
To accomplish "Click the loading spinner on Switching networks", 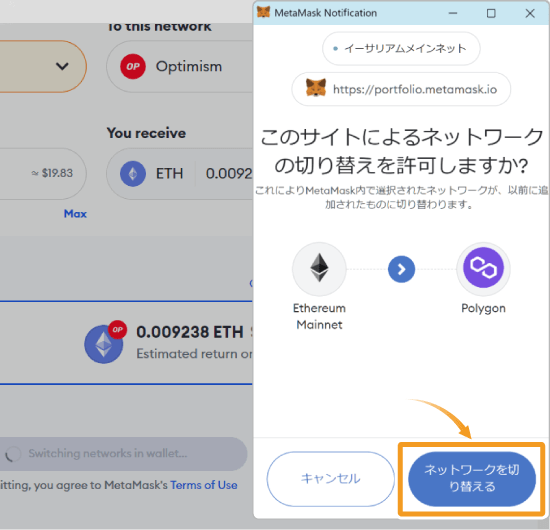I will 13,454.
